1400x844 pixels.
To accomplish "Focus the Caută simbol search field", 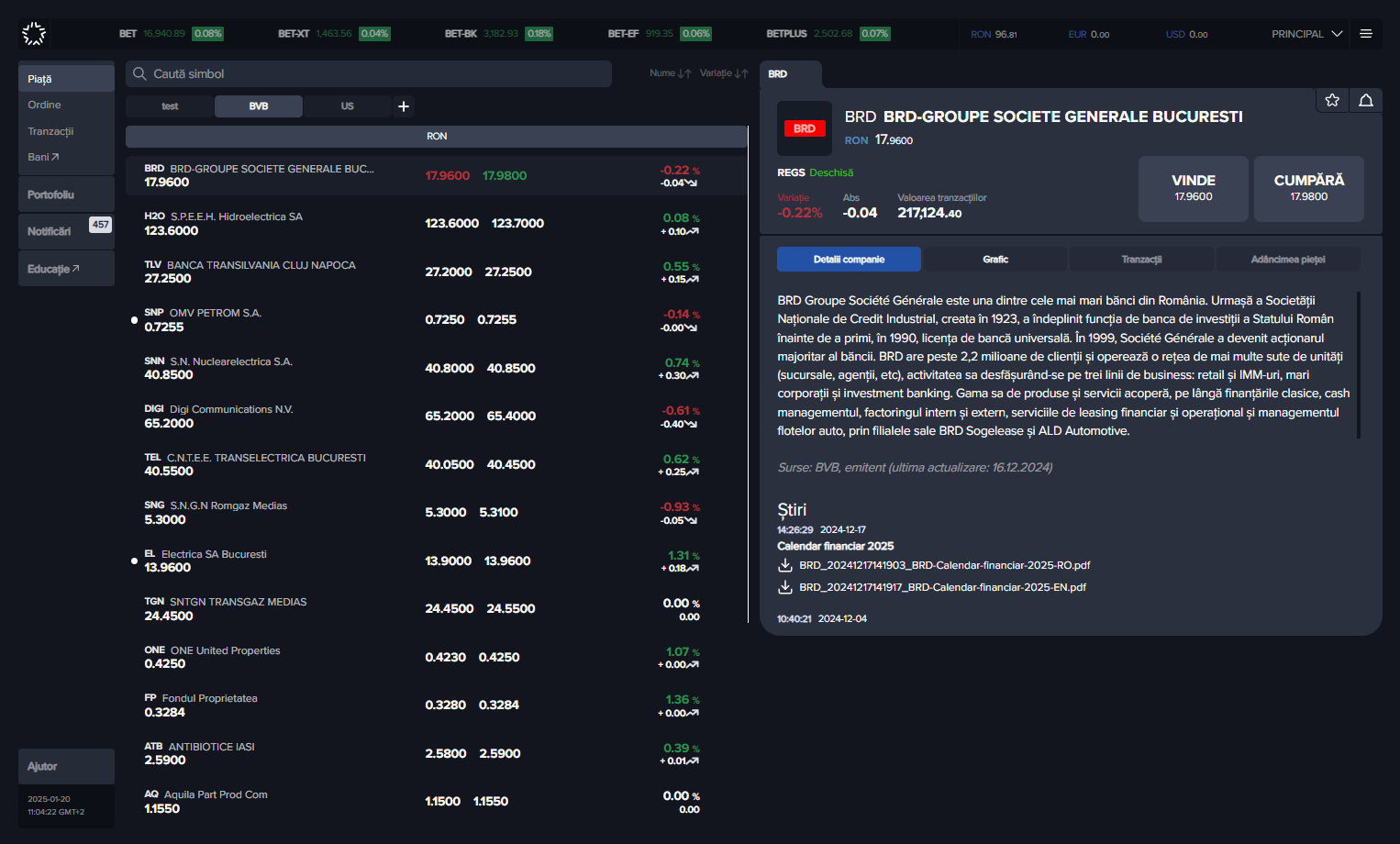I will point(369,74).
